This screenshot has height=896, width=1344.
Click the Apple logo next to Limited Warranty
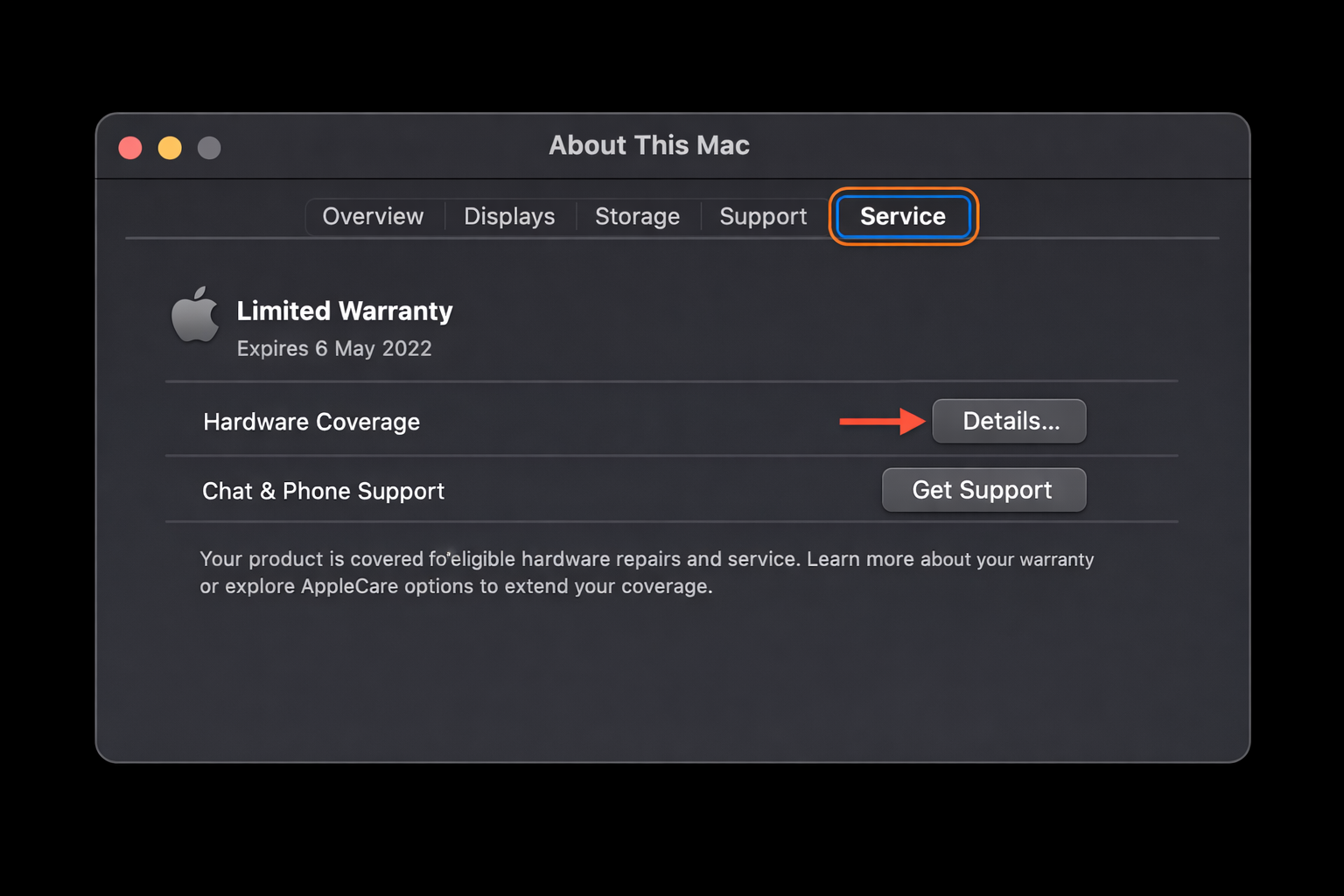click(x=196, y=317)
